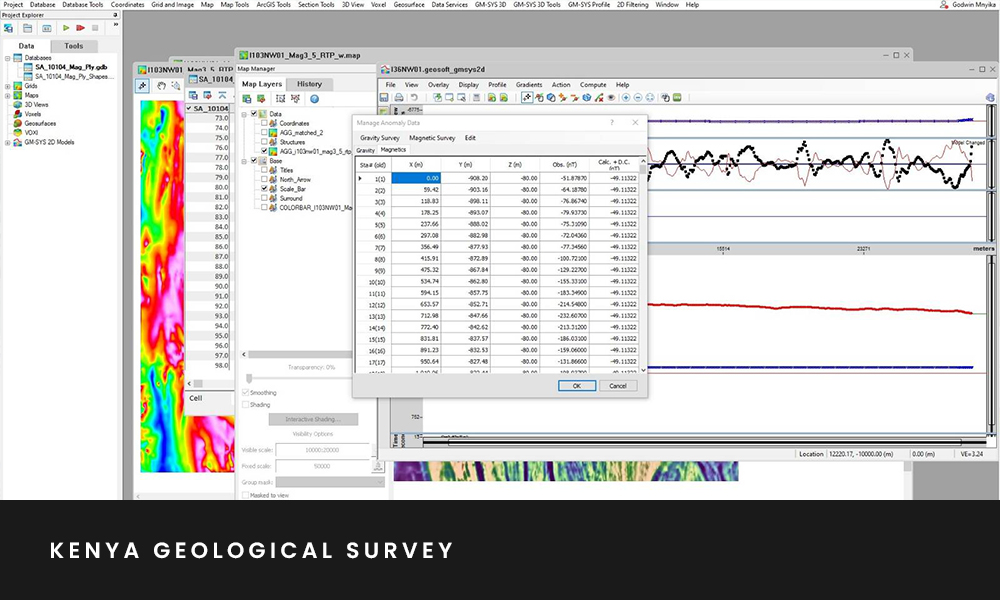Click the Geosurfaces icon in Project Explorer
Image resolution: width=1000 pixels, height=600 pixels.
click(18, 124)
